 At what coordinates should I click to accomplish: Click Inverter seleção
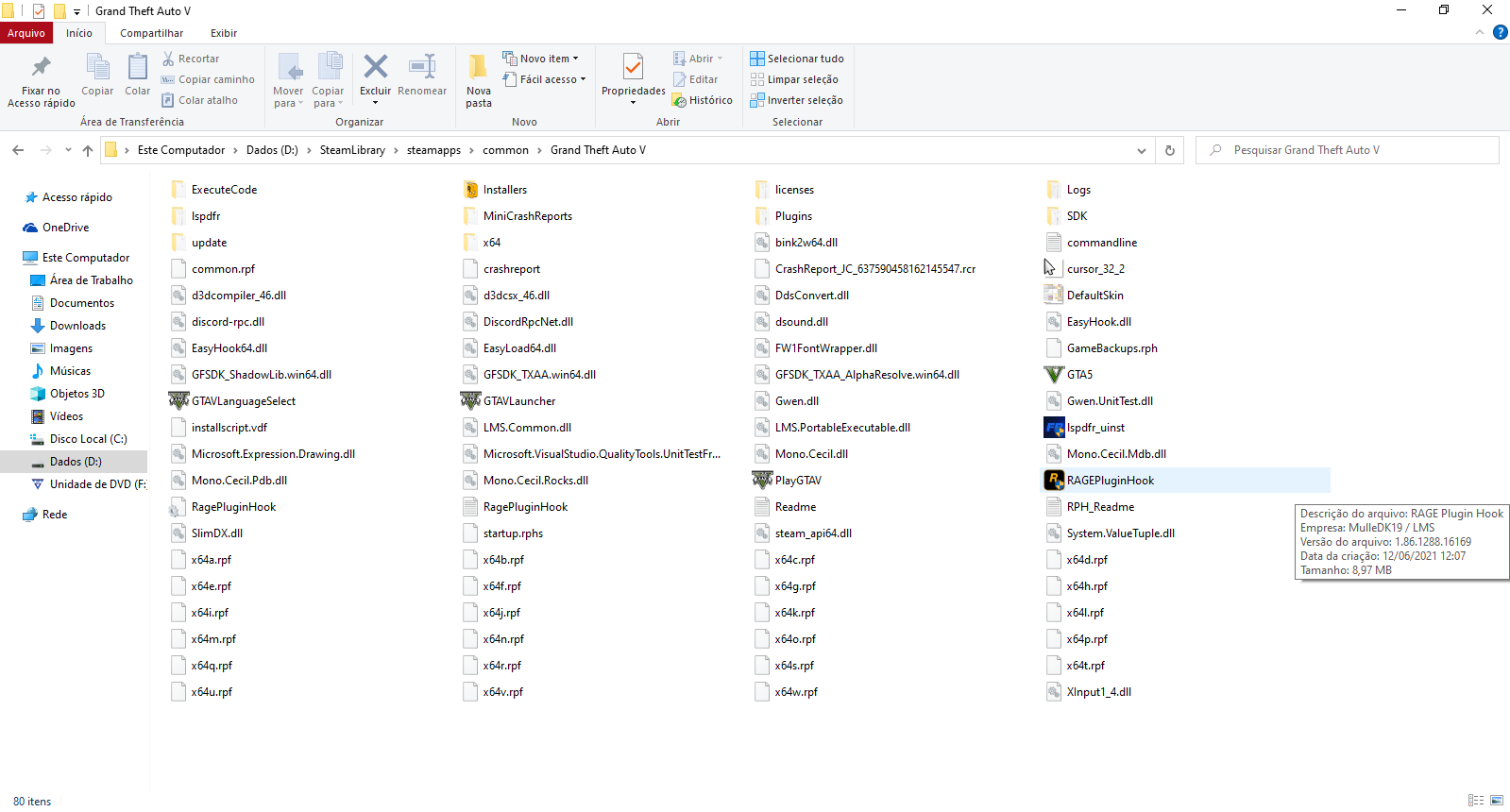tap(796, 100)
